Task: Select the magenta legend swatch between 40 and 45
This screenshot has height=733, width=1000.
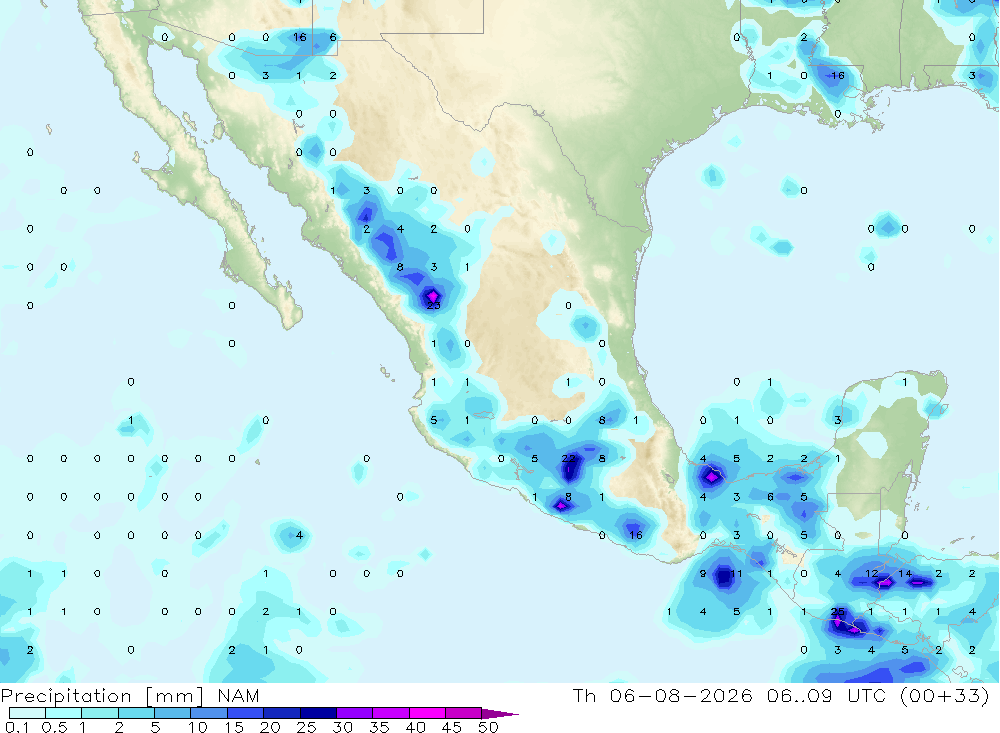Action: (427, 713)
